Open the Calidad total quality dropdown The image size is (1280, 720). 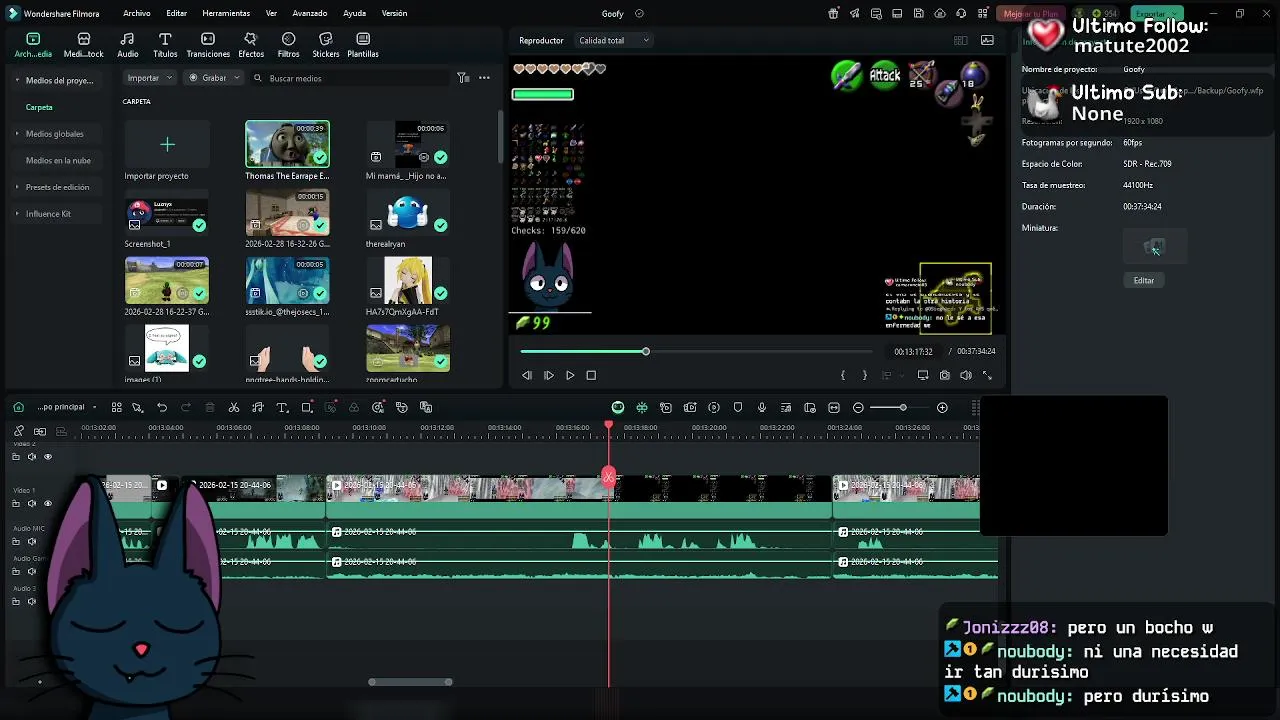click(613, 40)
